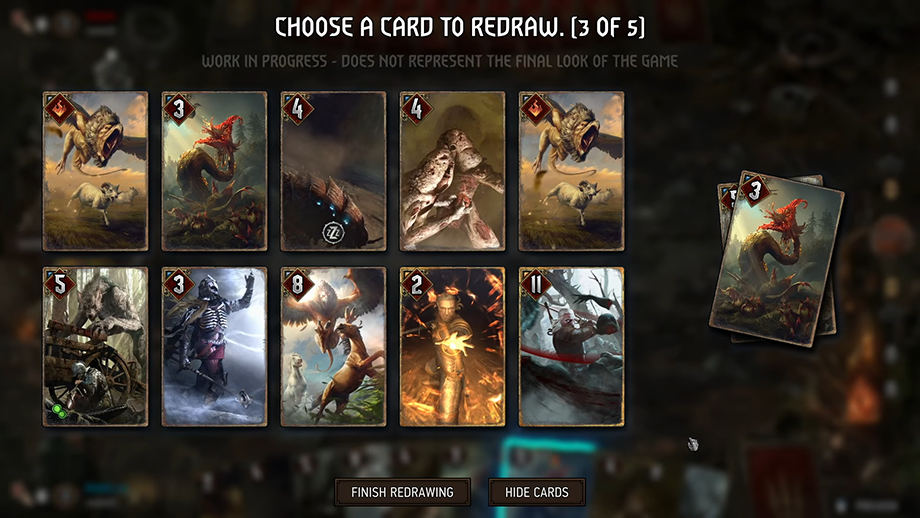
Task: Choose the last flying beast card in top row
Action: [571, 171]
